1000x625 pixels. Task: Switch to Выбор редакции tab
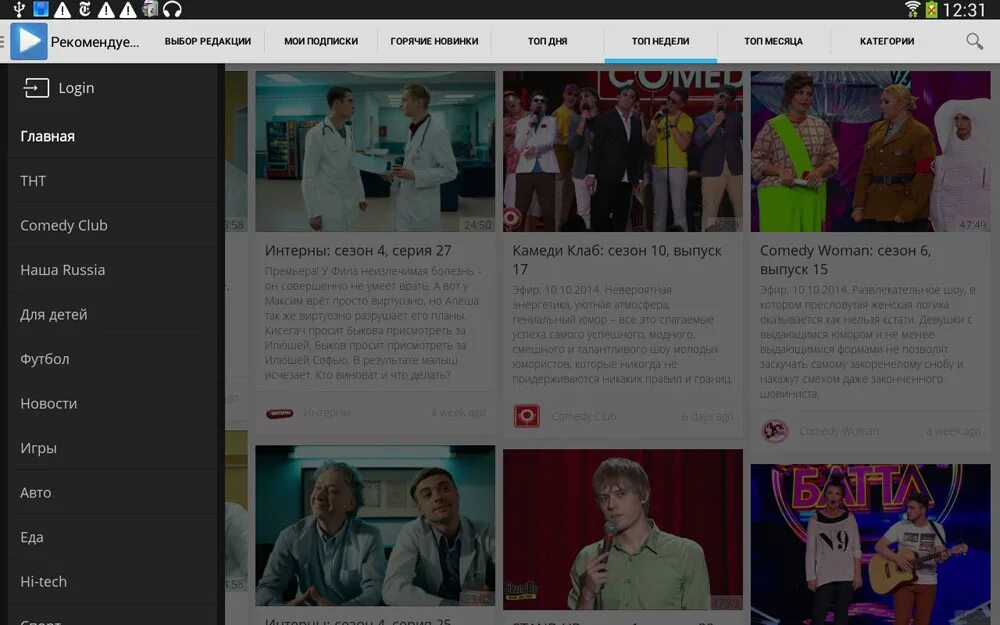coord(208,41)
